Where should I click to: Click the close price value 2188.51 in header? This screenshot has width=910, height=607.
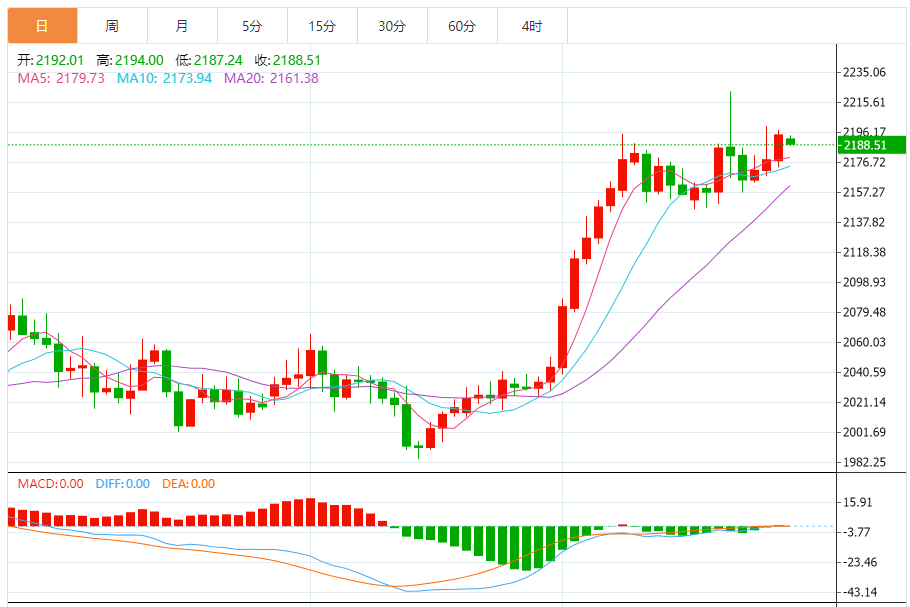297,60
